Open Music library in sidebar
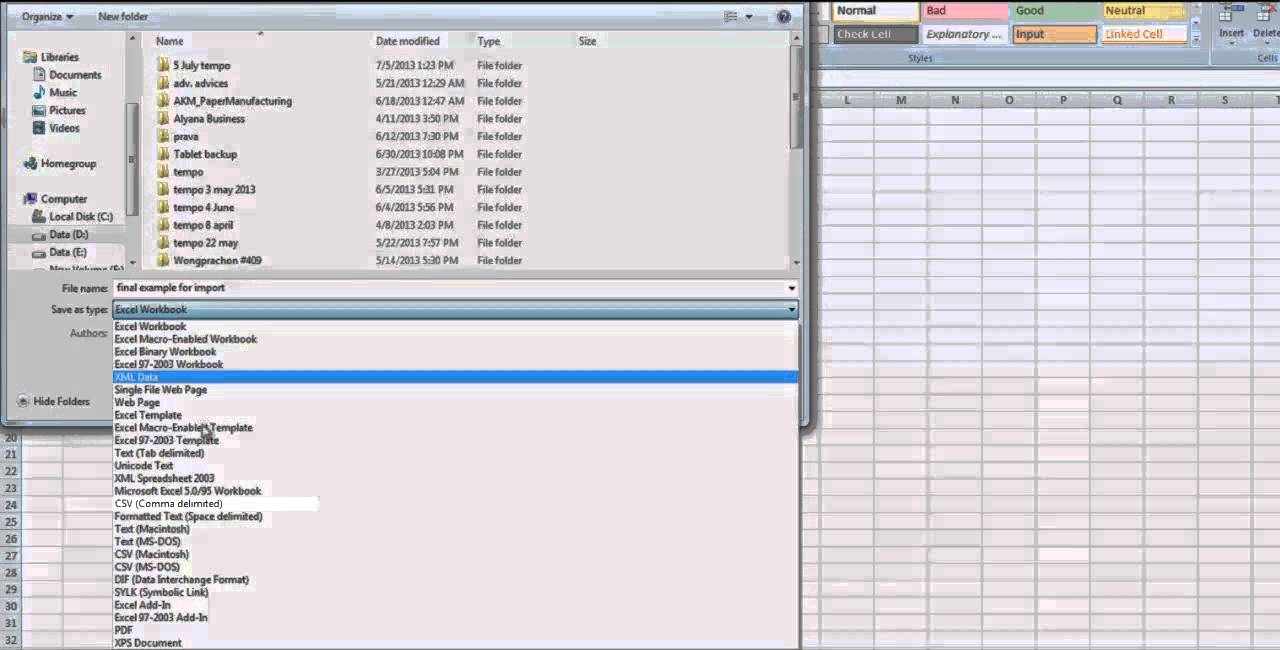This screenshot has height=650, width=1280. (63, 92)
